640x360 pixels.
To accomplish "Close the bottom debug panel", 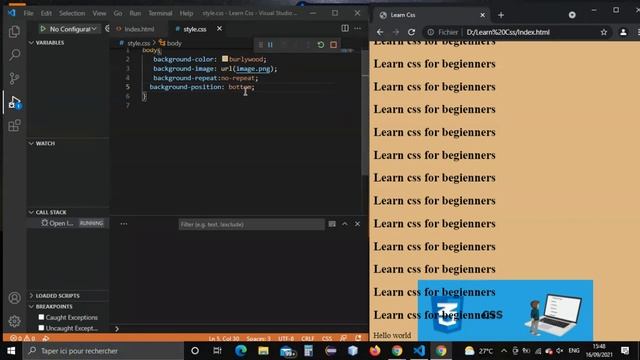I will coord(358,224).
